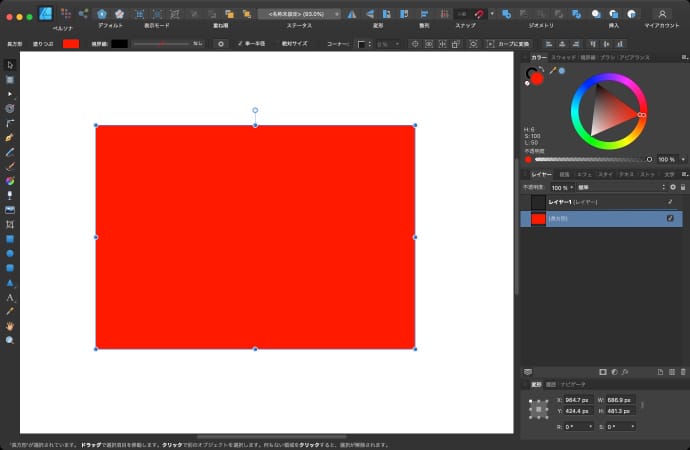Screen dimensions: 690x450
Task: Click the 絶対サイズ button
Action: coord(294,44)
